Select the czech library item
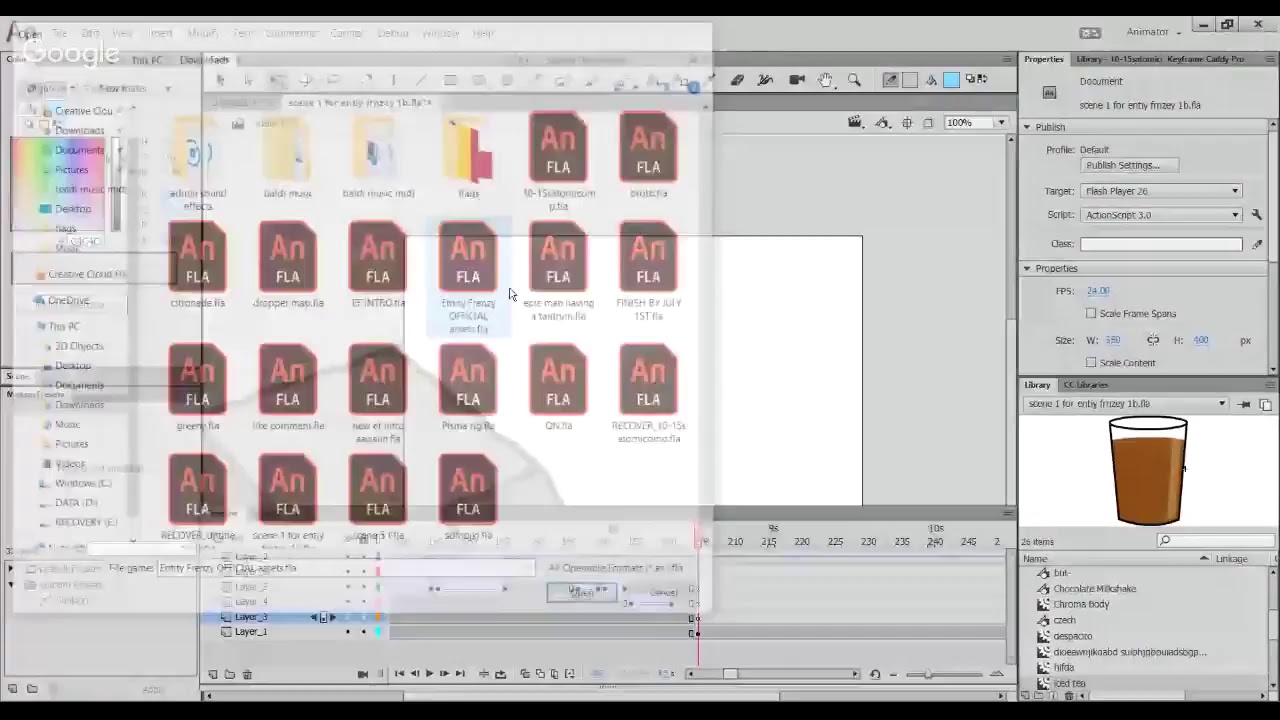 (1064, 620)
